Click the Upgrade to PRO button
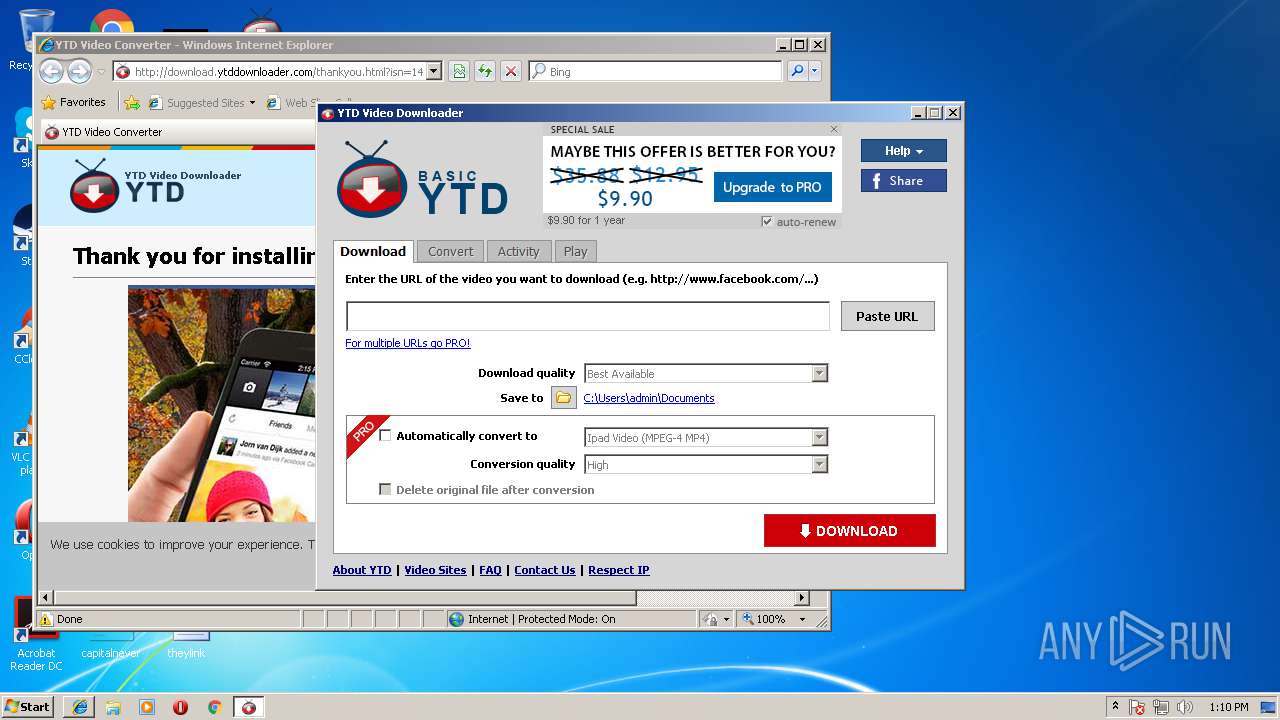 [772, 187]
